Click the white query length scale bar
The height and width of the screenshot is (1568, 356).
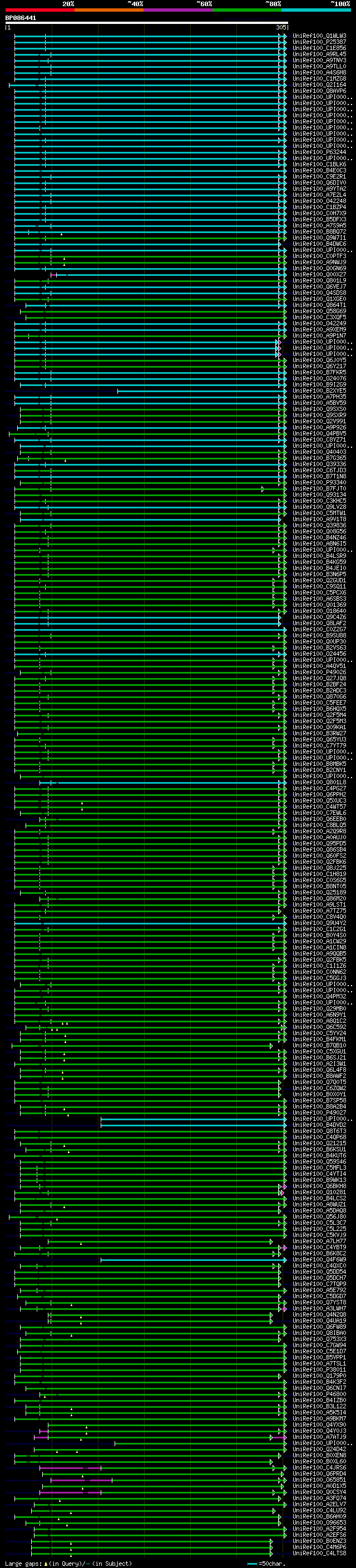(x=146, y=22)
